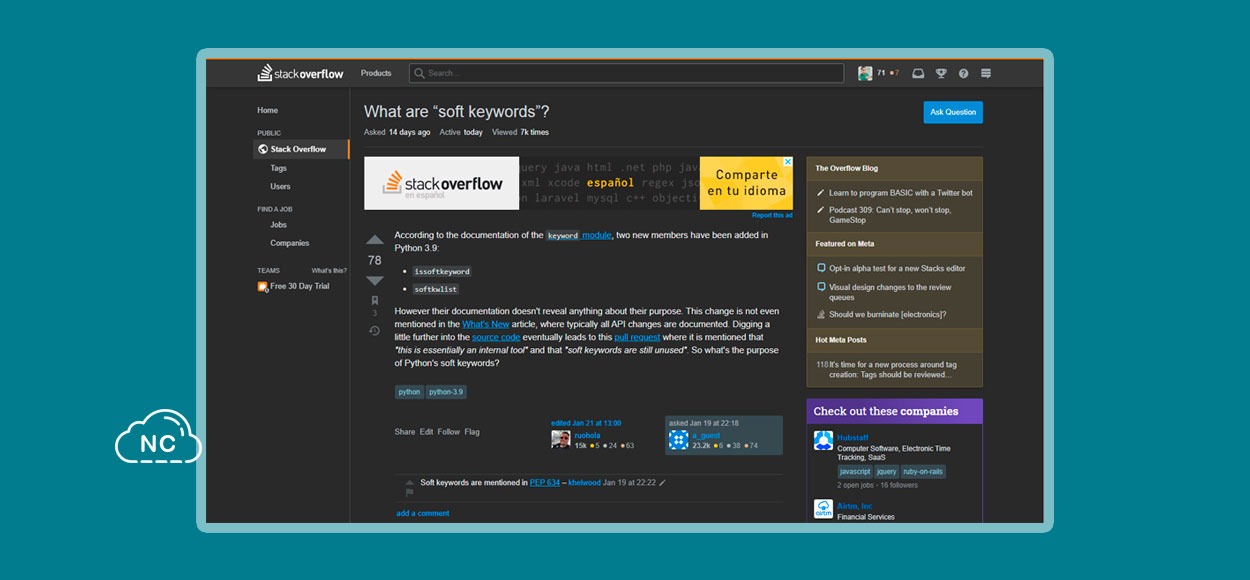The width and height of the screenshot is (1250, 580).
Task: Click a_guest's avatar icon
Action: (x=678, y=440)
